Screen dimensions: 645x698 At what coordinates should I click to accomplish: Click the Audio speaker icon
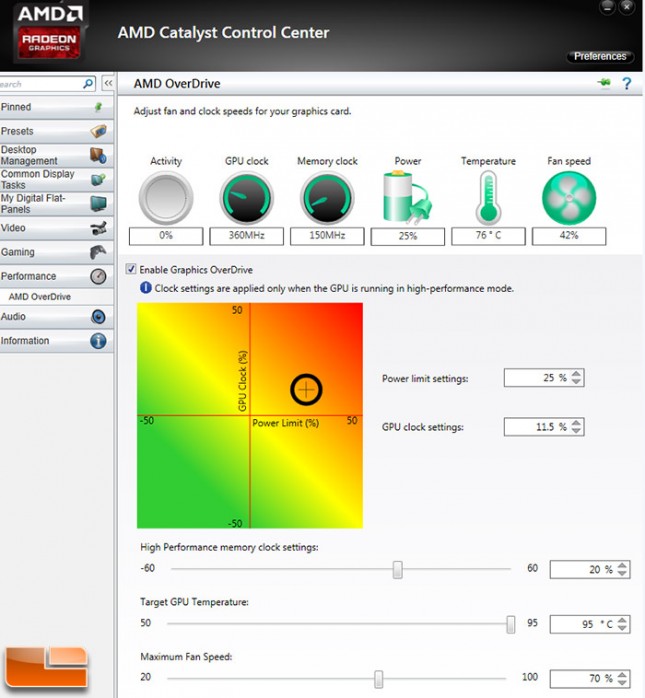point(98,317)
